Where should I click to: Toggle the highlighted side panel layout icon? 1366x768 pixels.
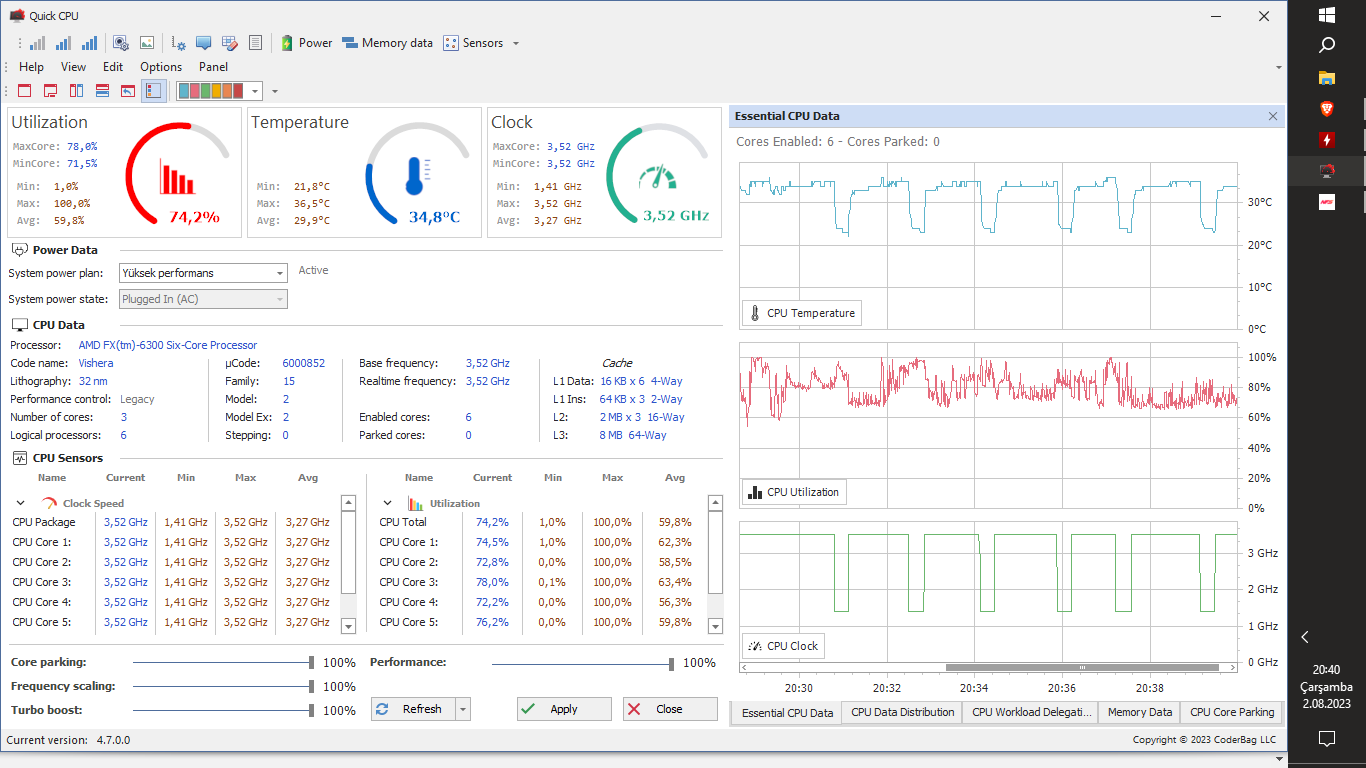[154, 91]
